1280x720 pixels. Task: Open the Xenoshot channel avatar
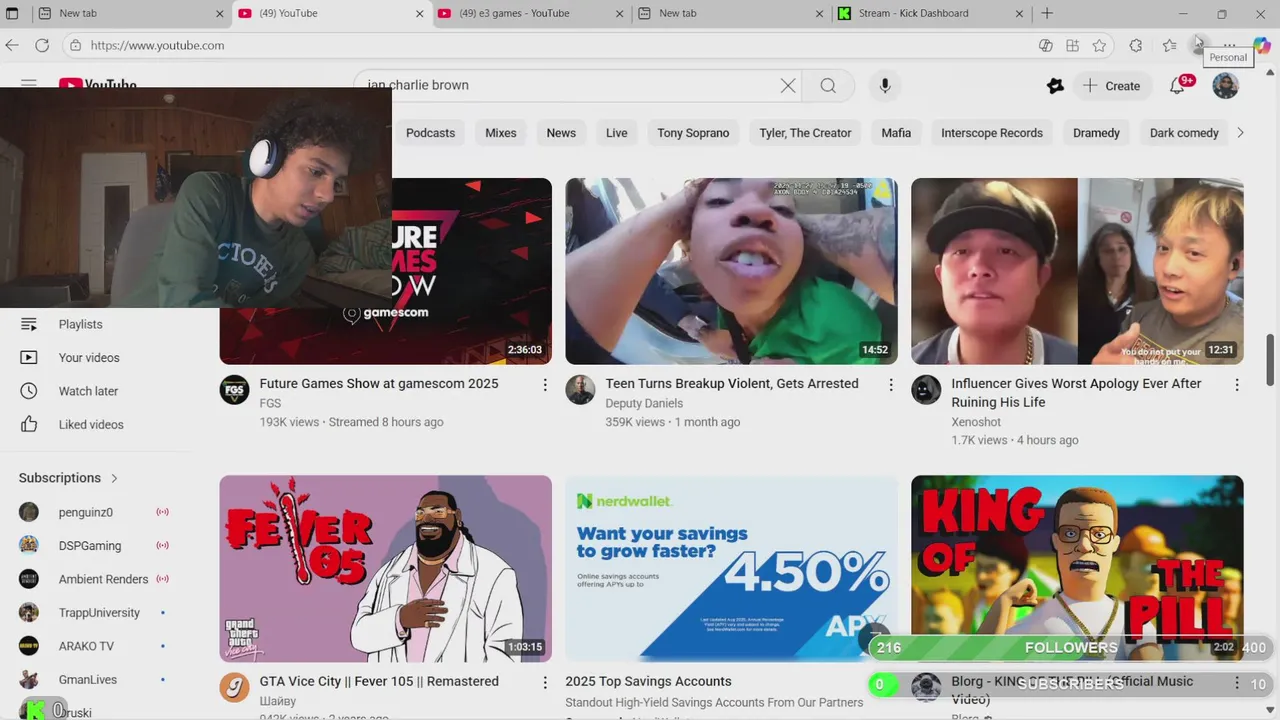(926, 390)
